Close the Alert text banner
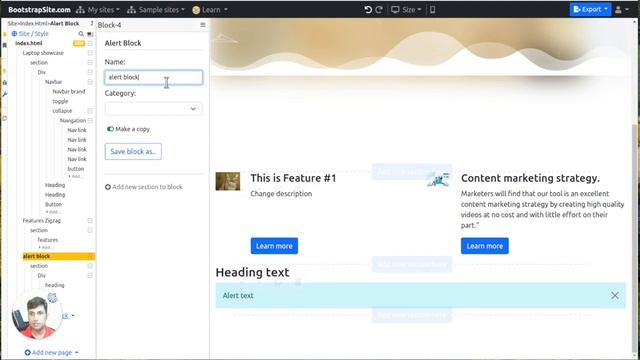The image size is (640, 360). [x=615, y=296]
